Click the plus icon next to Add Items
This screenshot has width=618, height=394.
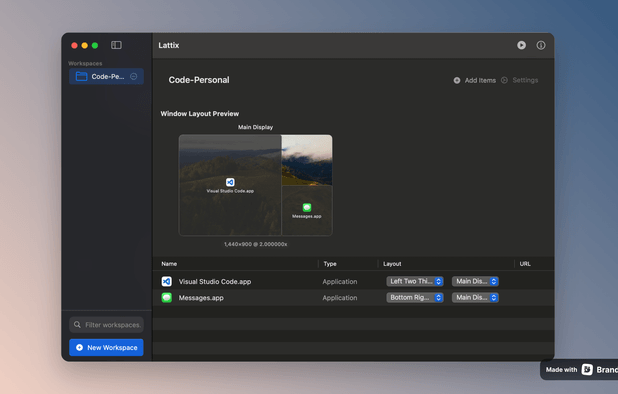coord(457,80)
